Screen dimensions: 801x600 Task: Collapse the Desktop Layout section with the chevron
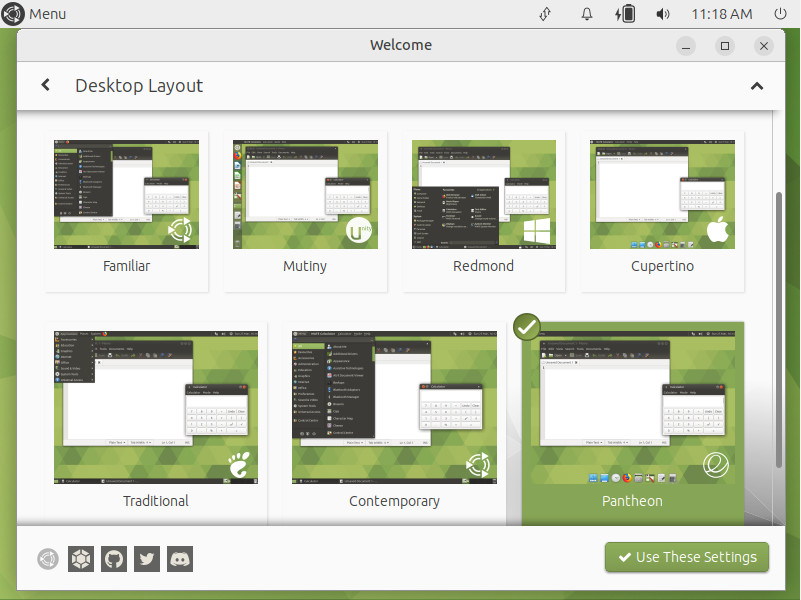(x=757, y=86)
